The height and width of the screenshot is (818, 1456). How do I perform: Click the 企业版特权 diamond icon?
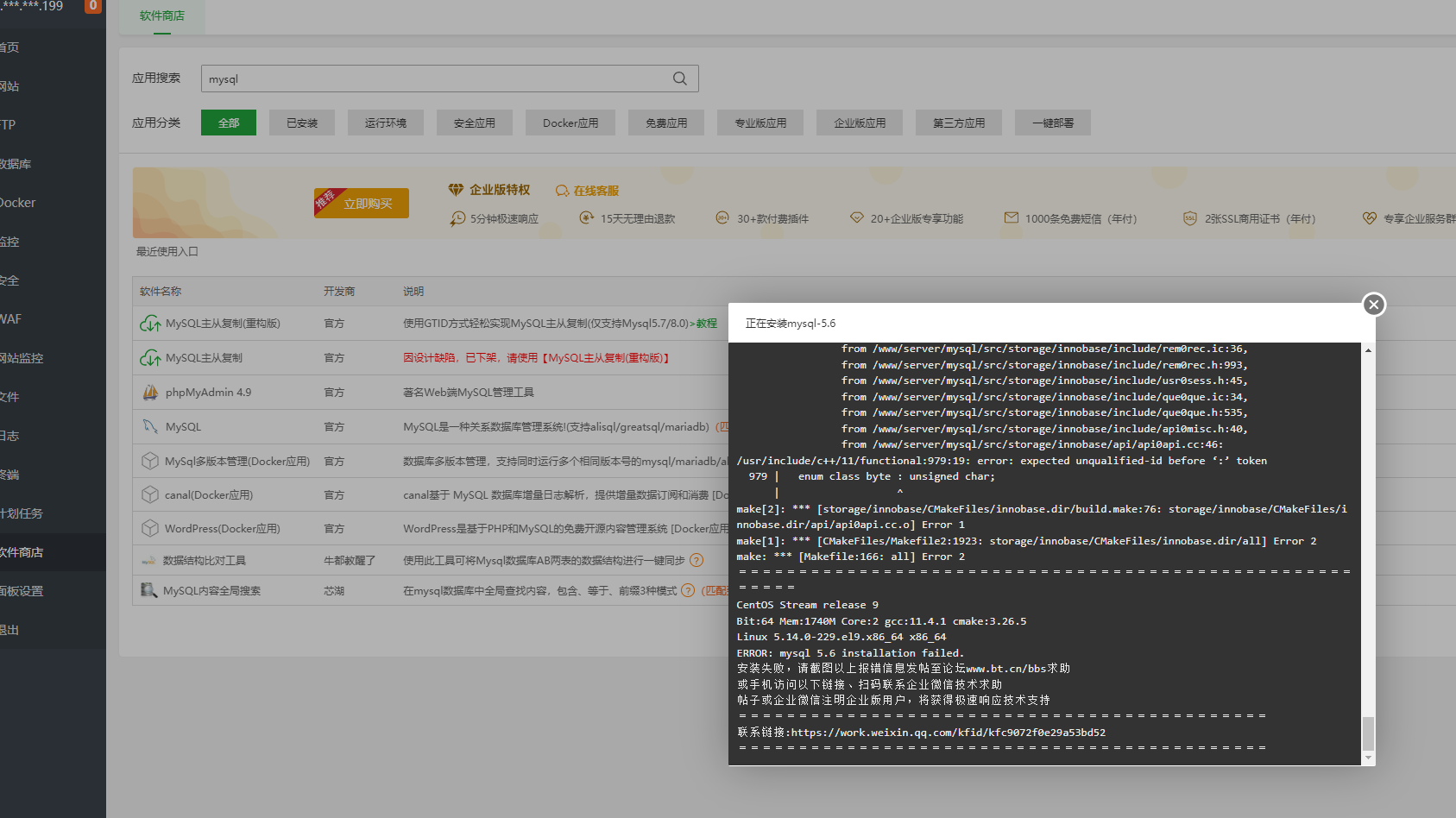456,190
